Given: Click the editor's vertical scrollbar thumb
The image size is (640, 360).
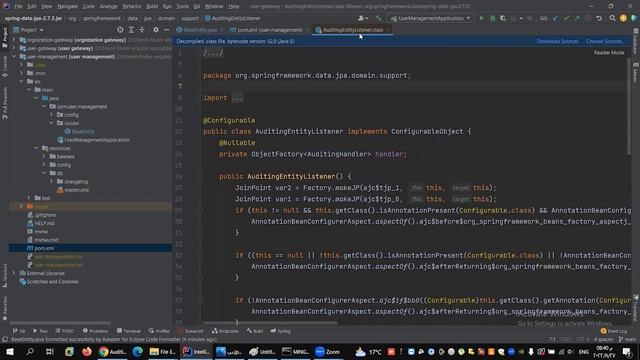Looking at the screenshot, I should pos(629,106).
